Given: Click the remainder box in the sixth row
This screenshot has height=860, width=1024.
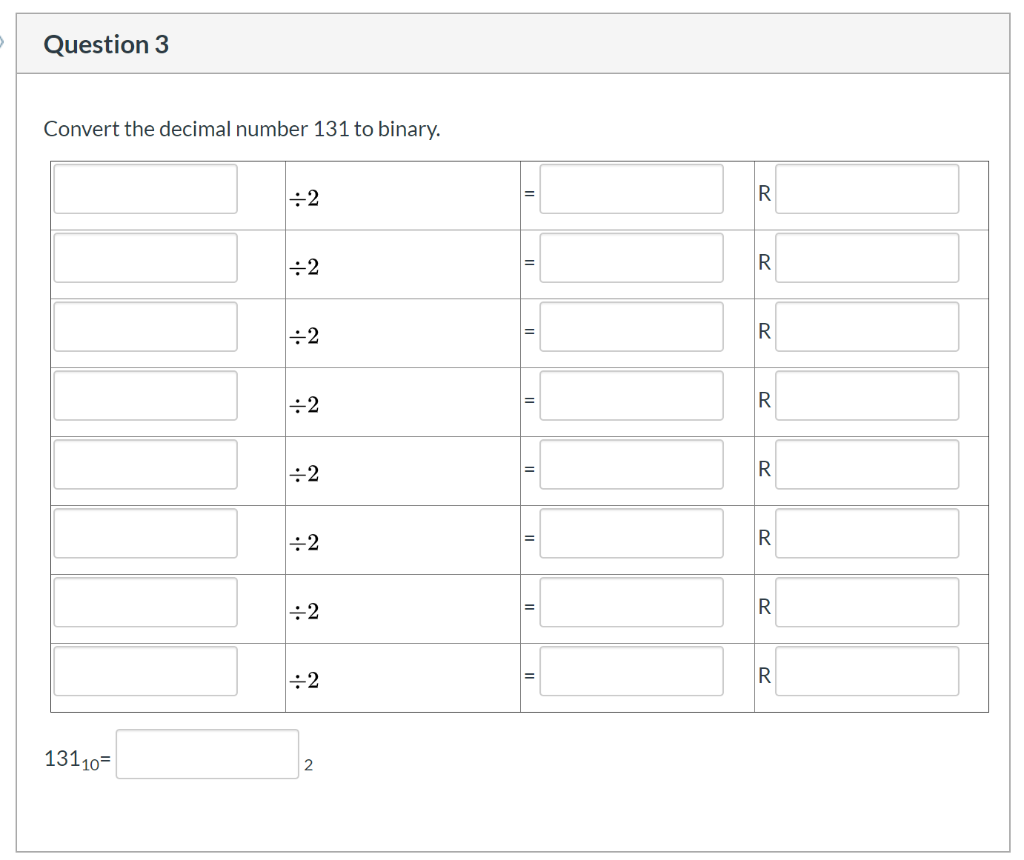Looking at the screenshot, I should click(866, 533).
